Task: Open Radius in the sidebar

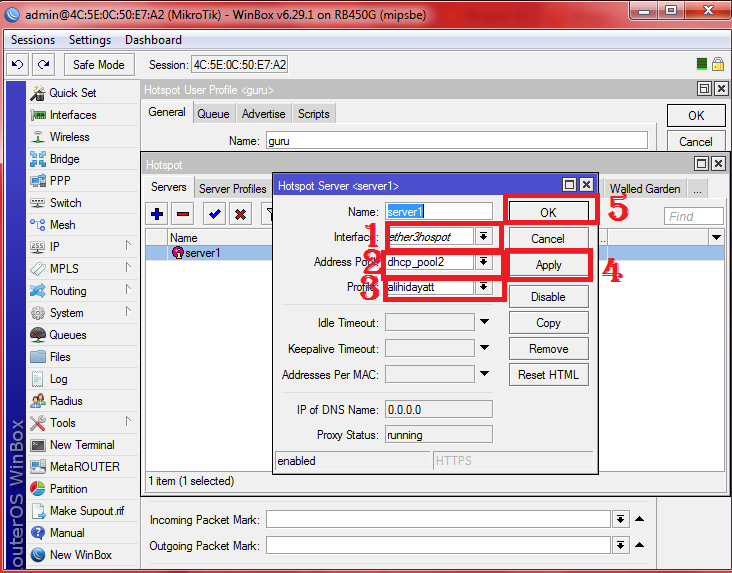Action: [x=83, y=401]
